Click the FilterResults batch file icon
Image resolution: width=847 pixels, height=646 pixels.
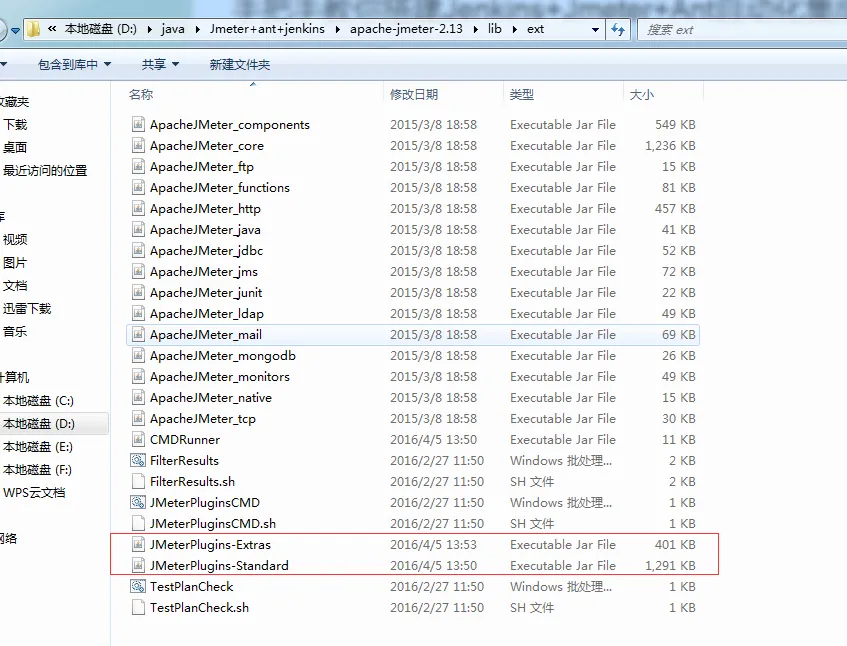click(138, 460)
